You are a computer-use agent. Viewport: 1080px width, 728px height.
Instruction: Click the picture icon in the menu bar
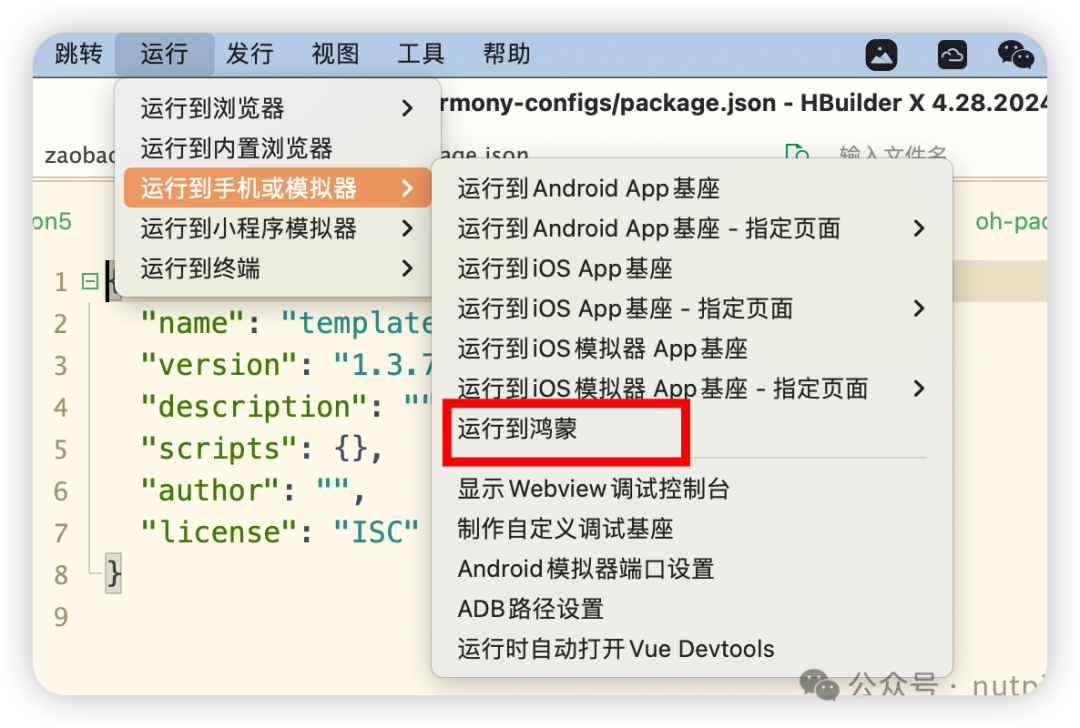(881, 54)
